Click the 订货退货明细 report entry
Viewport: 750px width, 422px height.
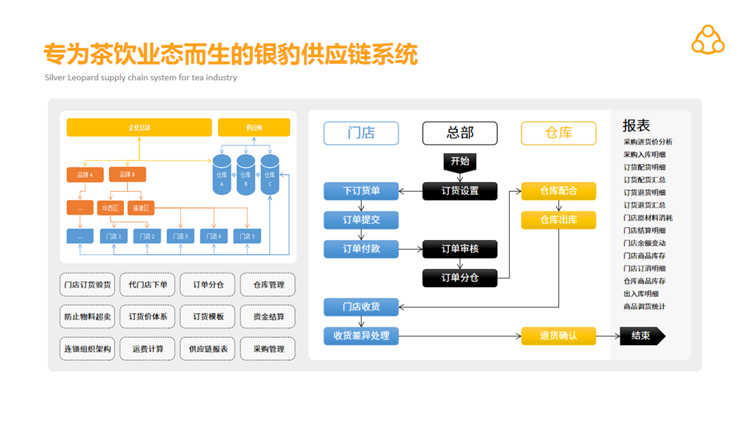pos(644,192)
